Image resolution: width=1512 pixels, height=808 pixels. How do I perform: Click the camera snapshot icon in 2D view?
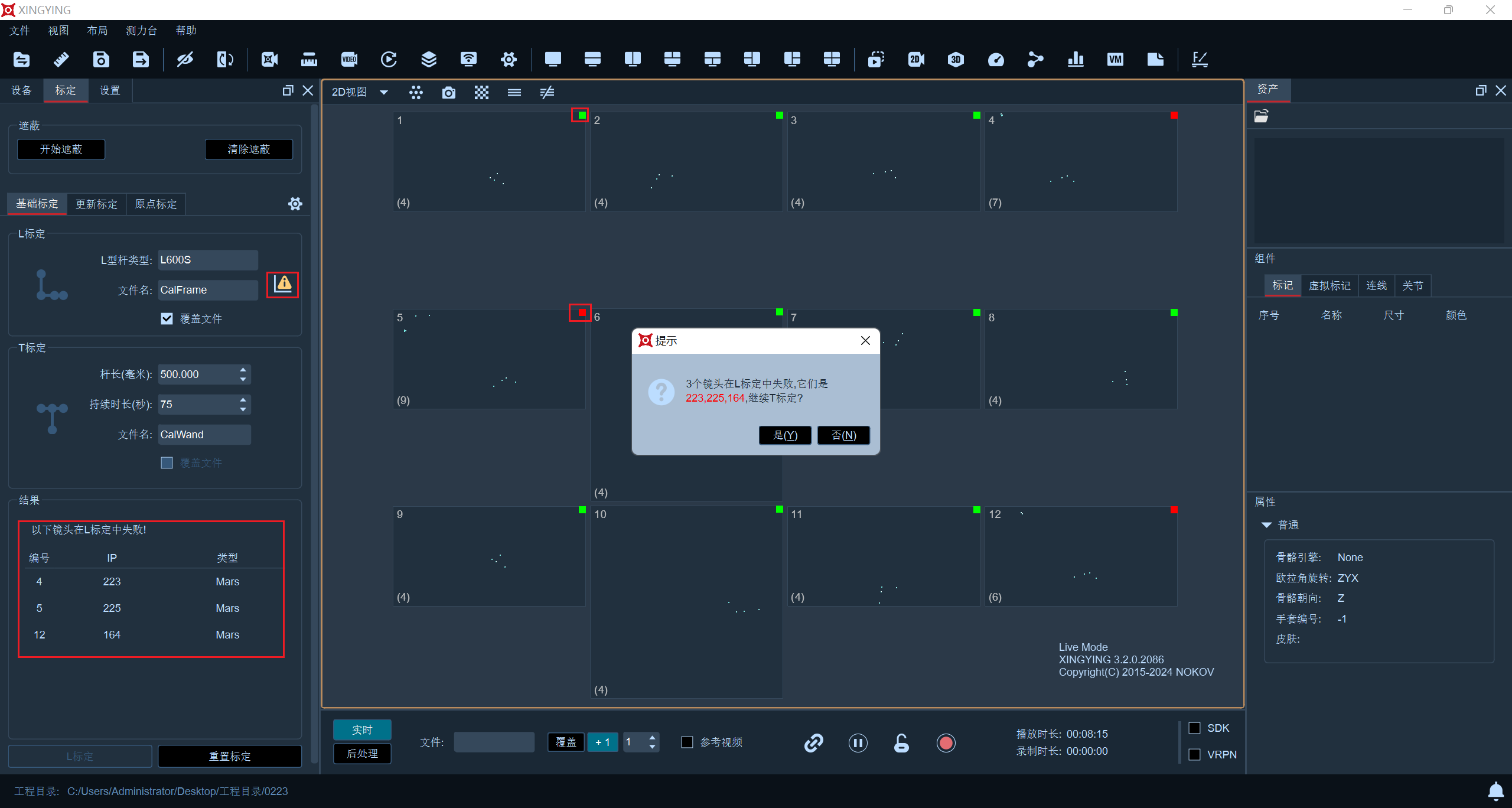pyautogui.click(x=449, y=92)
